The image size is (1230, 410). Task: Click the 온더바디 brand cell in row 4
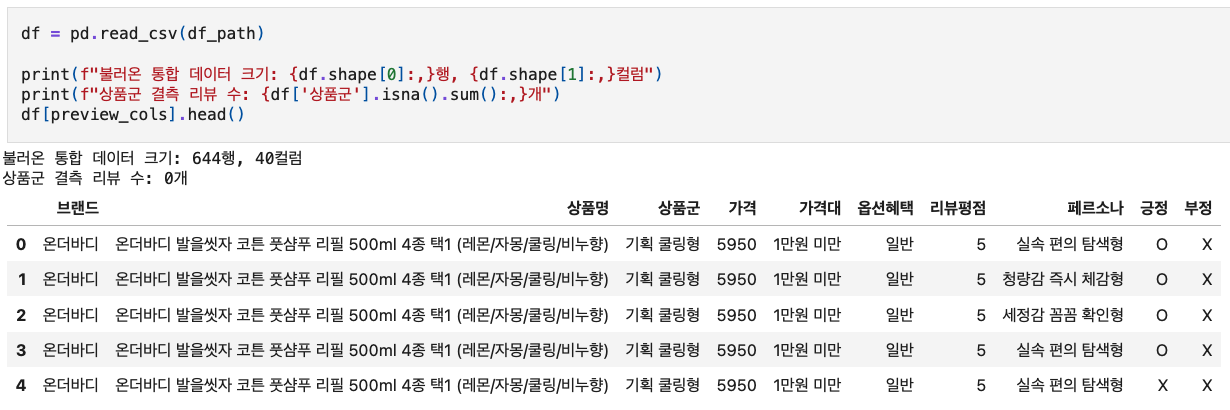[70, 384]
